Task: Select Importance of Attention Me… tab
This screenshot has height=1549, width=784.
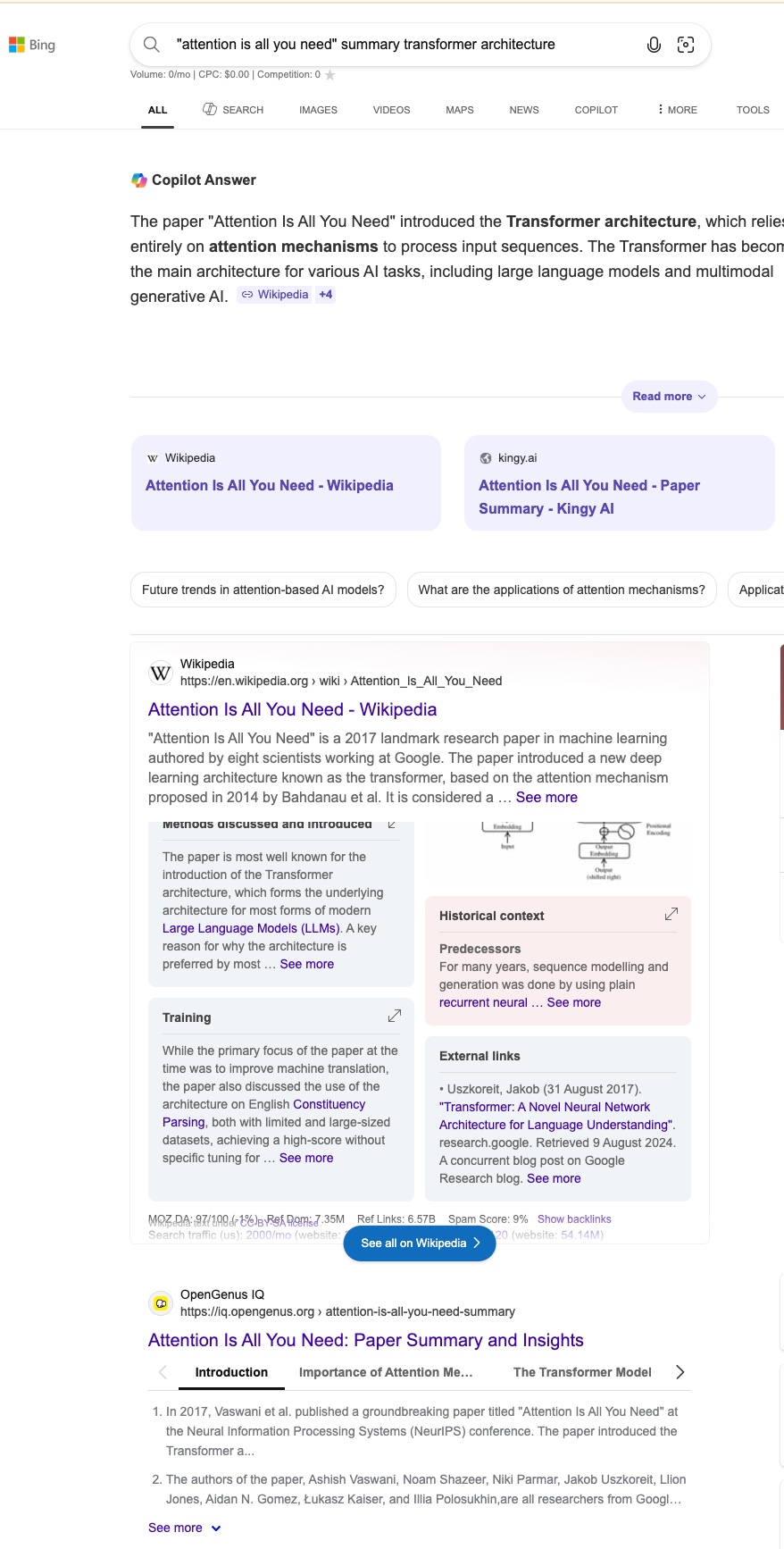Action: 386,1372
